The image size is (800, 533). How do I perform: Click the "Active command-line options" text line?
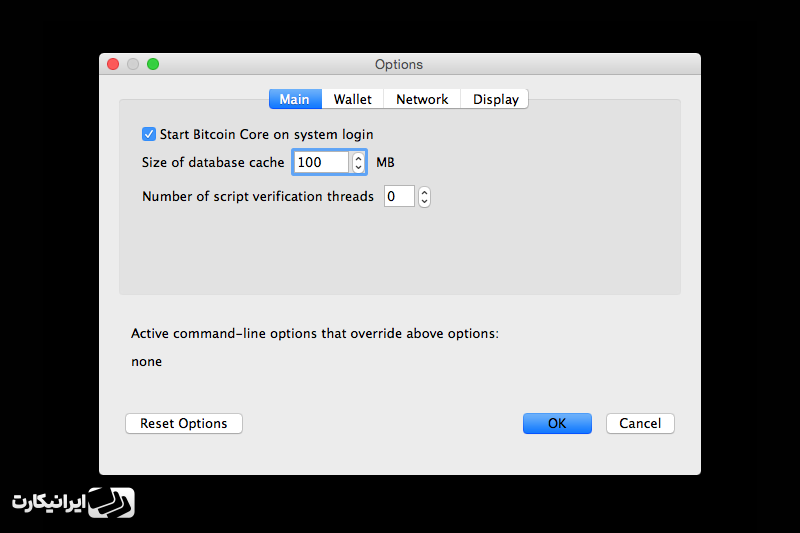(x=315, y=334)
